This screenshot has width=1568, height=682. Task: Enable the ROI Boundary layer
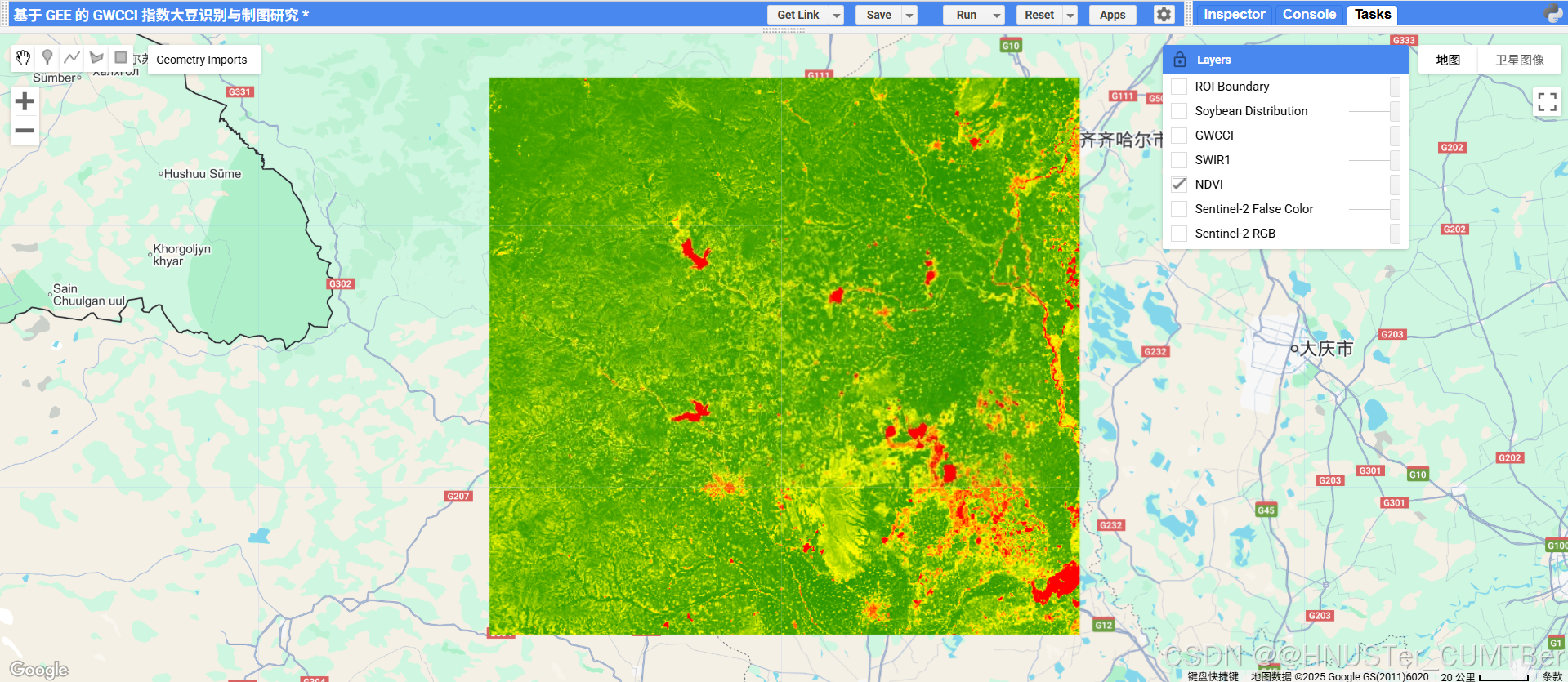pyautogui.click(x=1179, y=87)
